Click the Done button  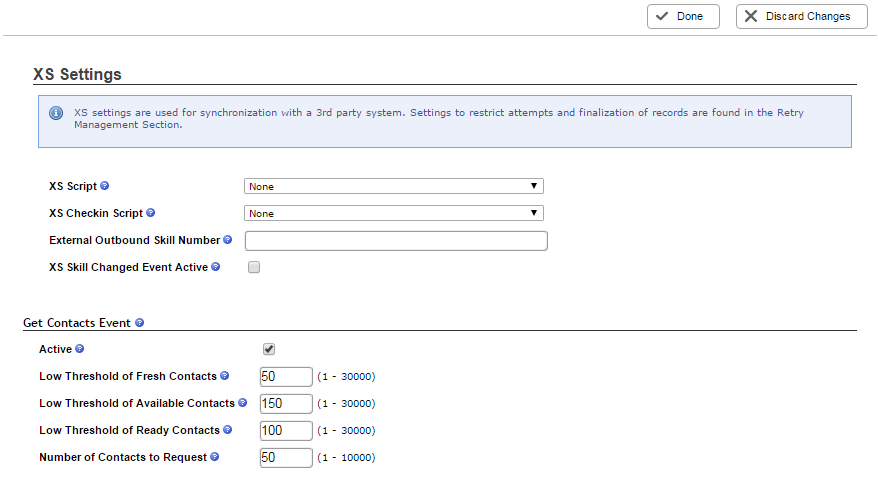[x=683, y=16]
